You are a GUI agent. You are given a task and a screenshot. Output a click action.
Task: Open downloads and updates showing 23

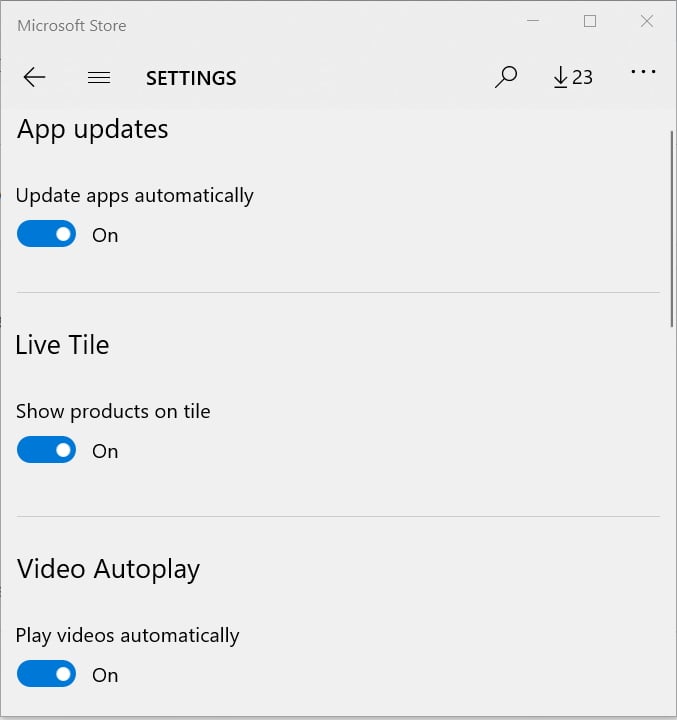coord(573,77)
